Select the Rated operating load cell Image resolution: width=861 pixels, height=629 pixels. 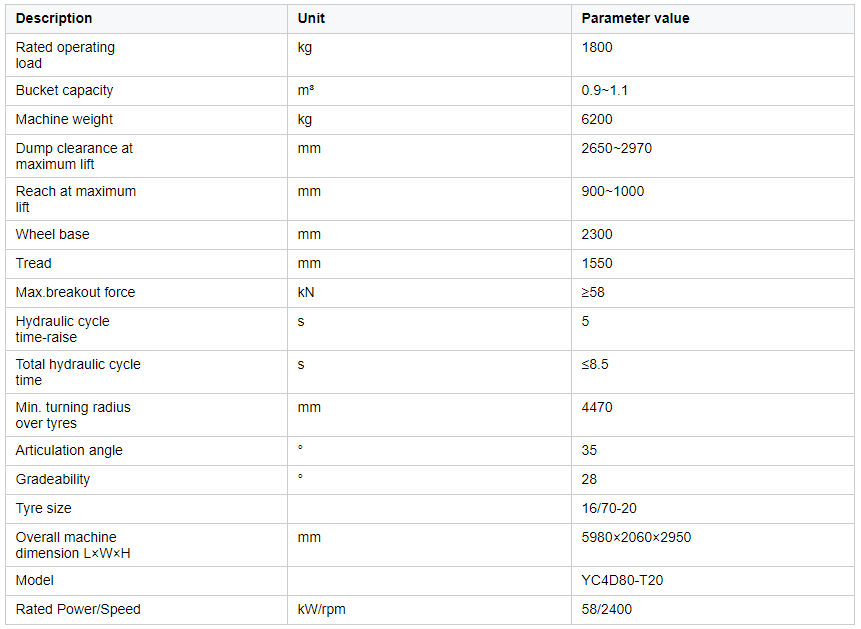147,55
